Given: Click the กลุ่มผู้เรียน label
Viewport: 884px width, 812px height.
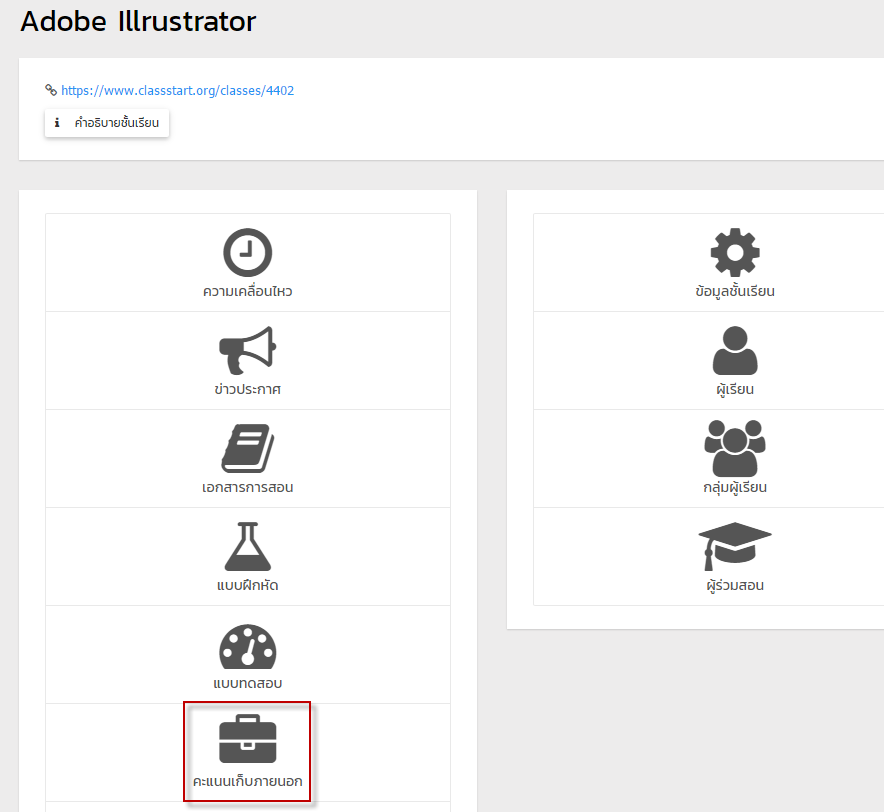Looking at the screenshot, I should pyautogui.click(x=735, y=488).
